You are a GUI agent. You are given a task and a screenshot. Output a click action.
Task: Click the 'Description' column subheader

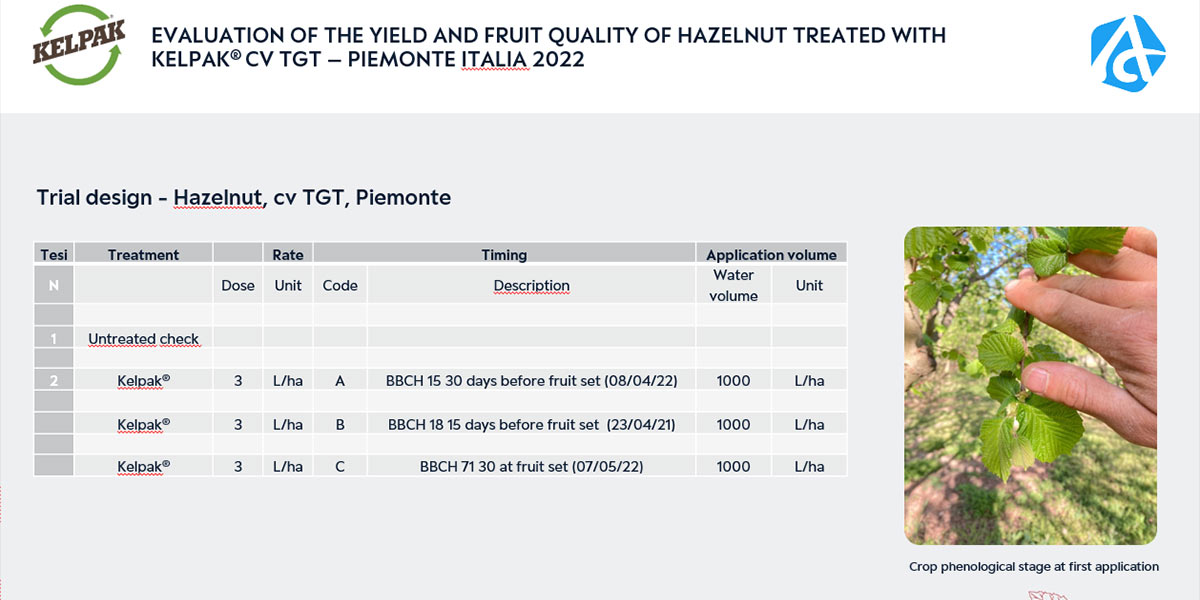click(x=531, y=285)
